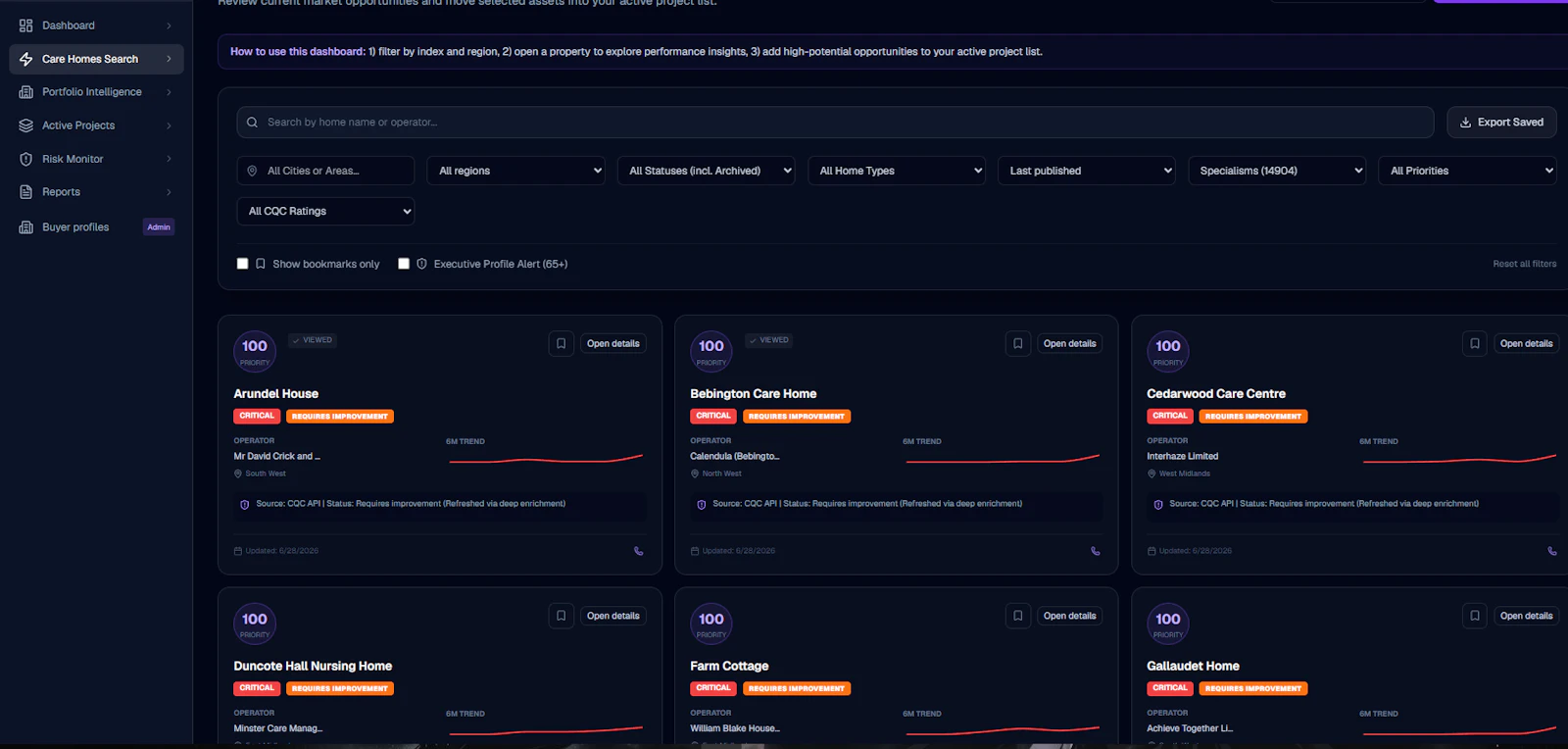Open Portfolio Intelligence section

click(x=96, y=92)
